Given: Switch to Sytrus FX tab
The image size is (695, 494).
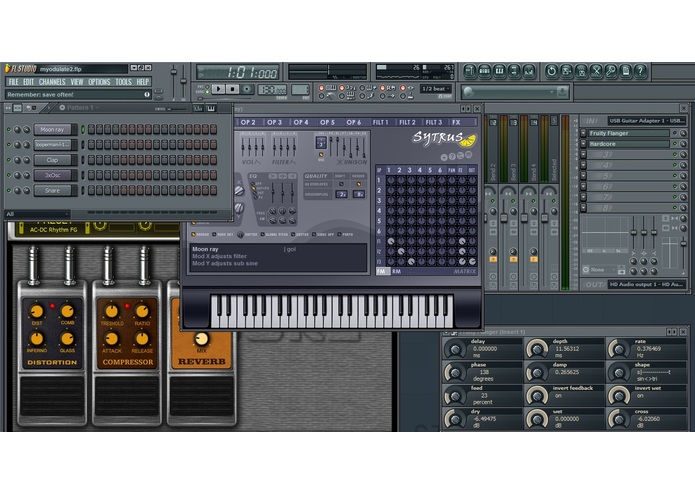Looking at the screenshot, I should pyautogui.click(x=457, y=122).
